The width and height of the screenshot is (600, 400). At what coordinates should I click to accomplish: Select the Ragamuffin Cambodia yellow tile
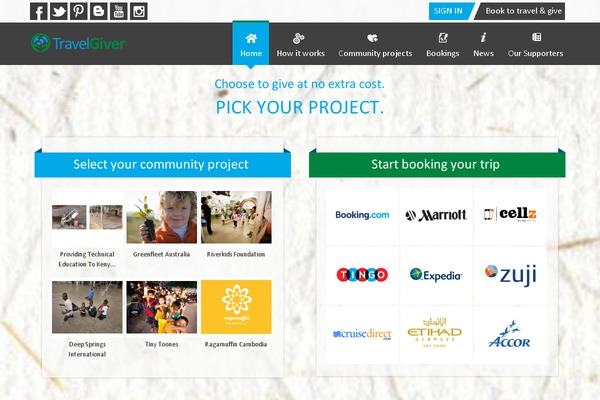coord(236,307)
